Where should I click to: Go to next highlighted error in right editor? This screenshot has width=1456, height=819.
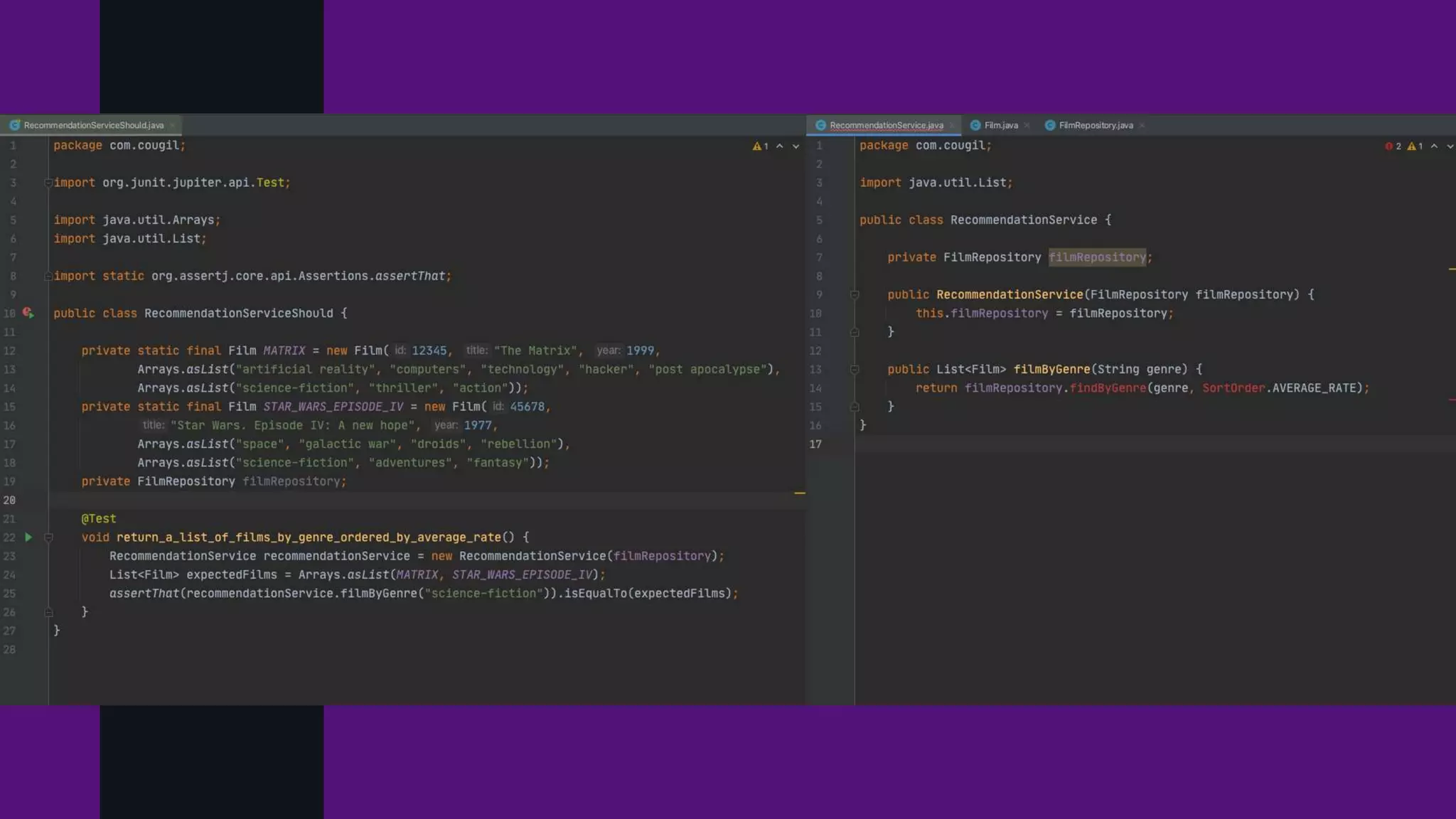click(x=1450, y=146)
